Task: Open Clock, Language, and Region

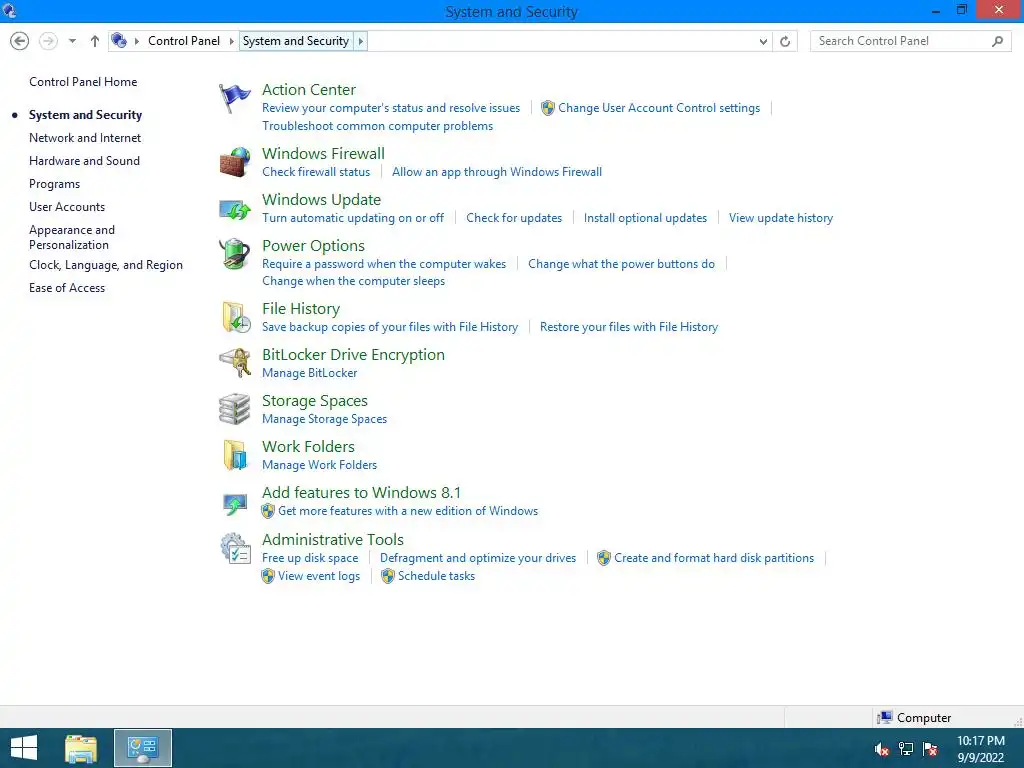Action: (x=106, y=265)
